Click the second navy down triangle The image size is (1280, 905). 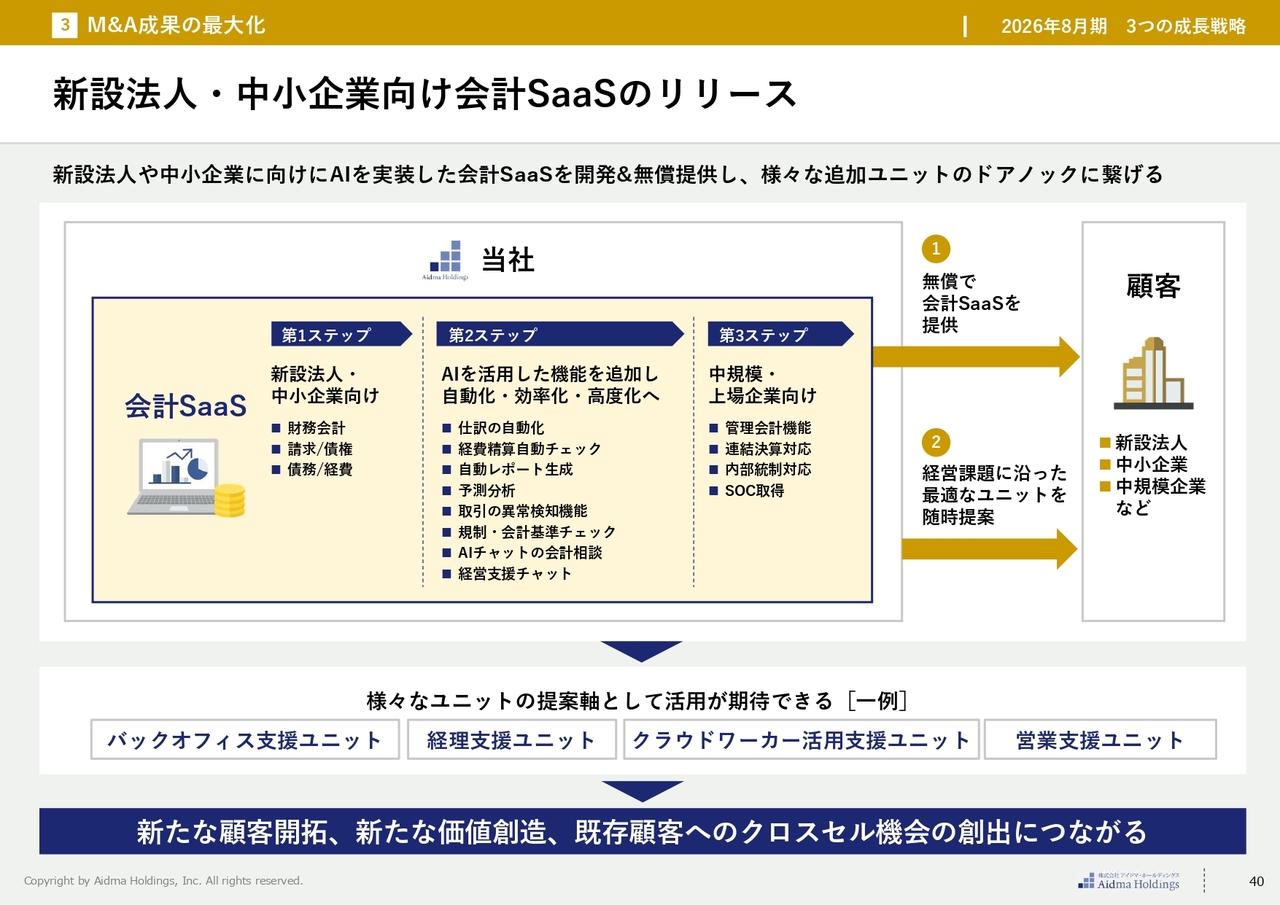tap(642, 791)
